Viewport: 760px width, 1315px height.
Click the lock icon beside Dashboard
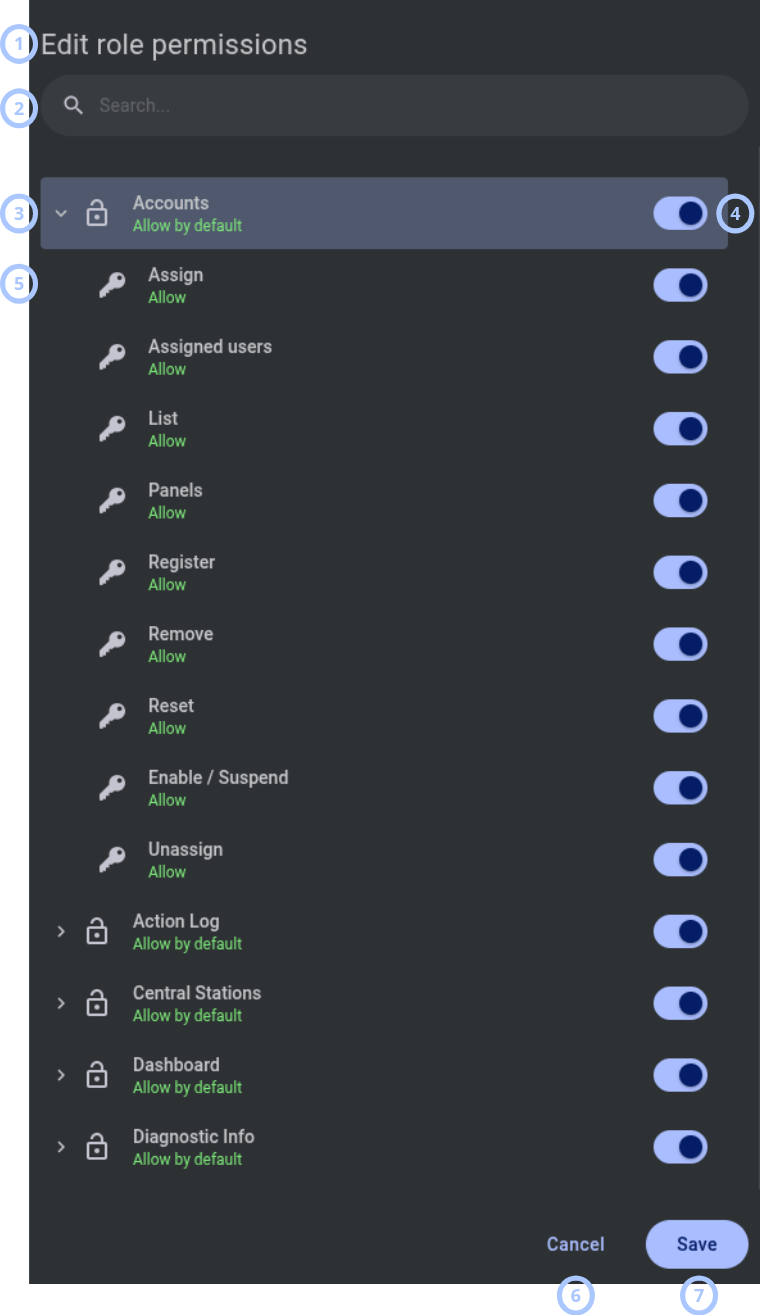[97, 1075]
